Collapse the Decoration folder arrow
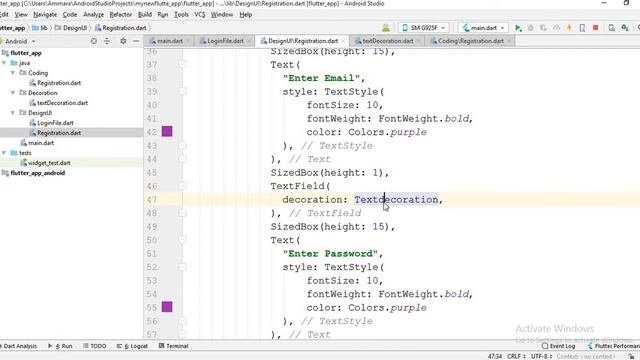The image size is (640, 360). point(13,93)
